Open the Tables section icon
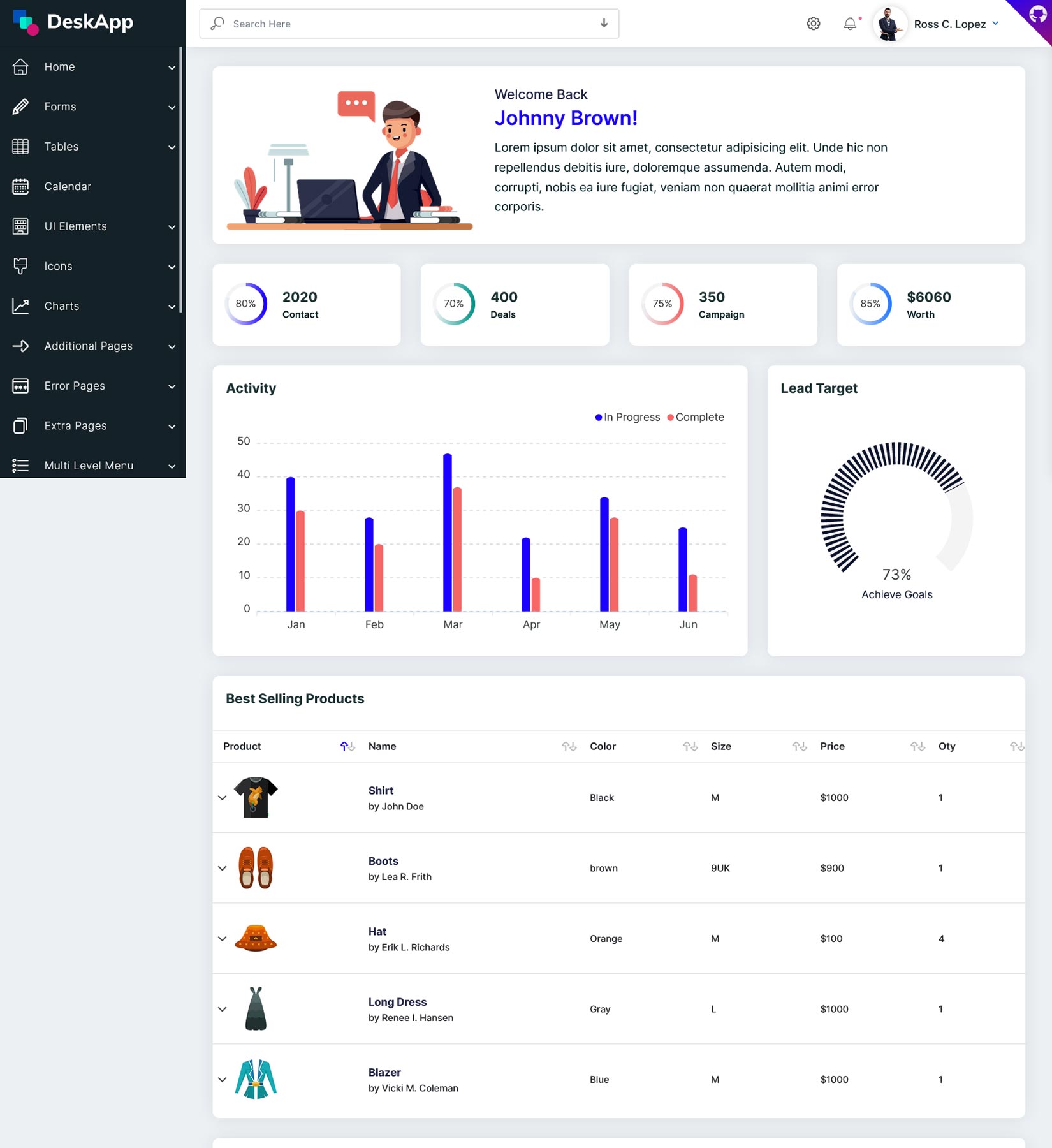This screenshot has height=1148, width=1052. tap(20, 146)
